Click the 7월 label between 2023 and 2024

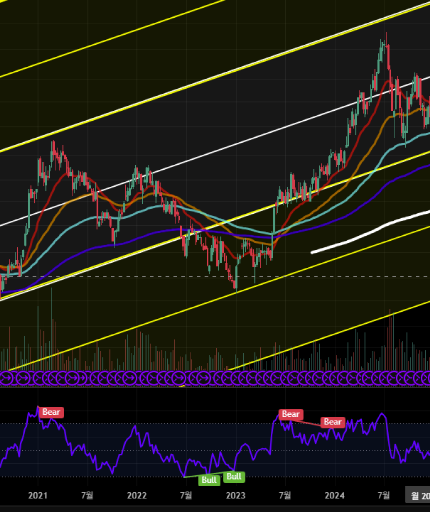click(x=285, y=496)
